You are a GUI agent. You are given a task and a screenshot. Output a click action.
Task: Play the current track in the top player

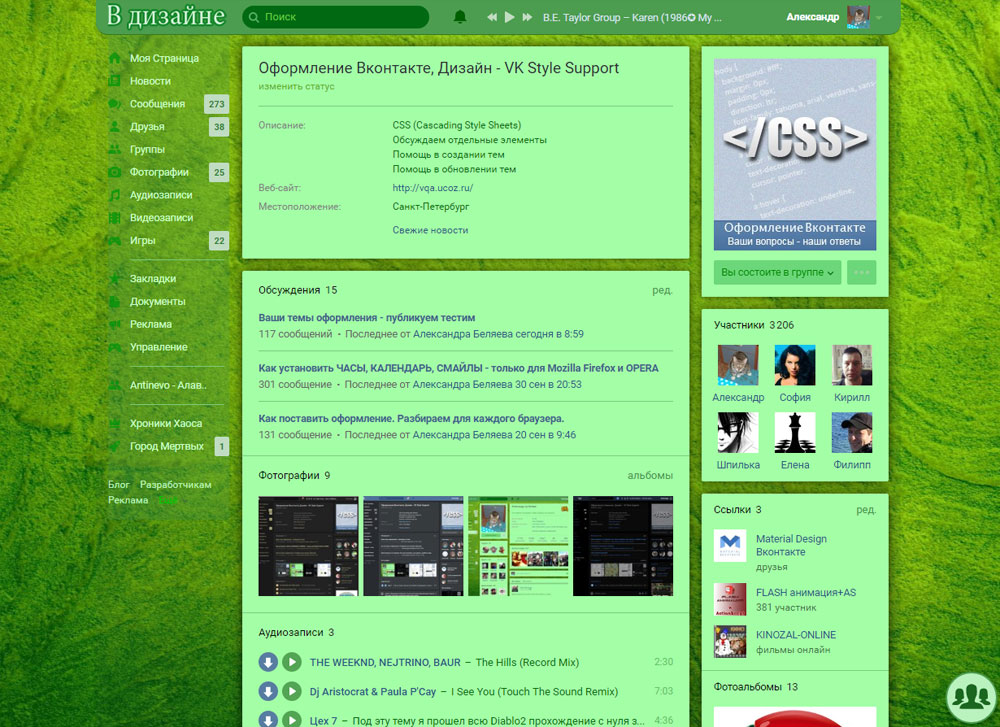509,16
